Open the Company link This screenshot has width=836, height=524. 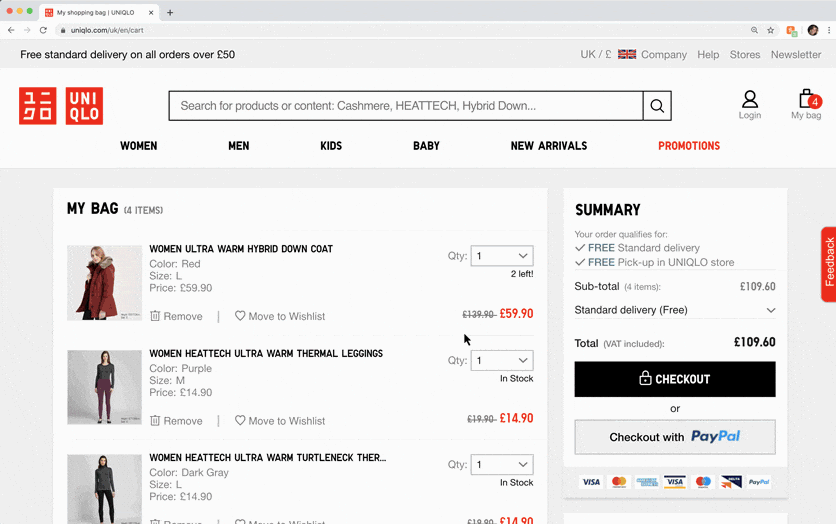664,54
